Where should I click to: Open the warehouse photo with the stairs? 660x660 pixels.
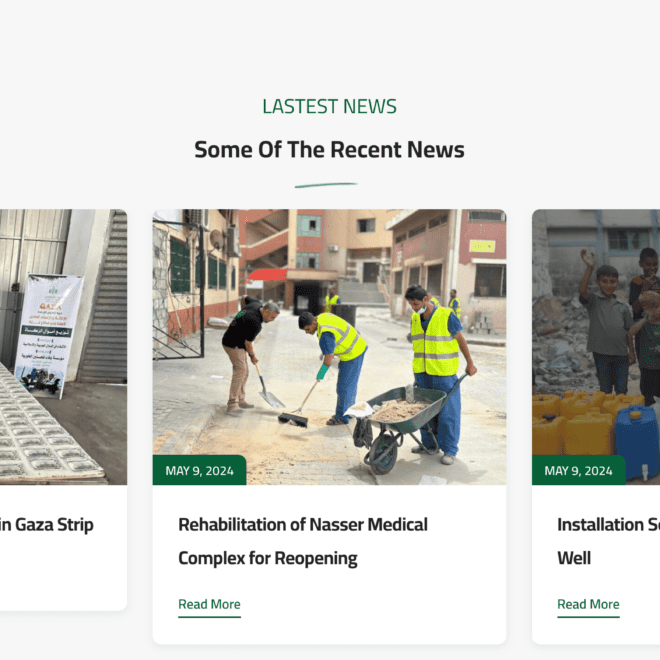coord(63,347)
